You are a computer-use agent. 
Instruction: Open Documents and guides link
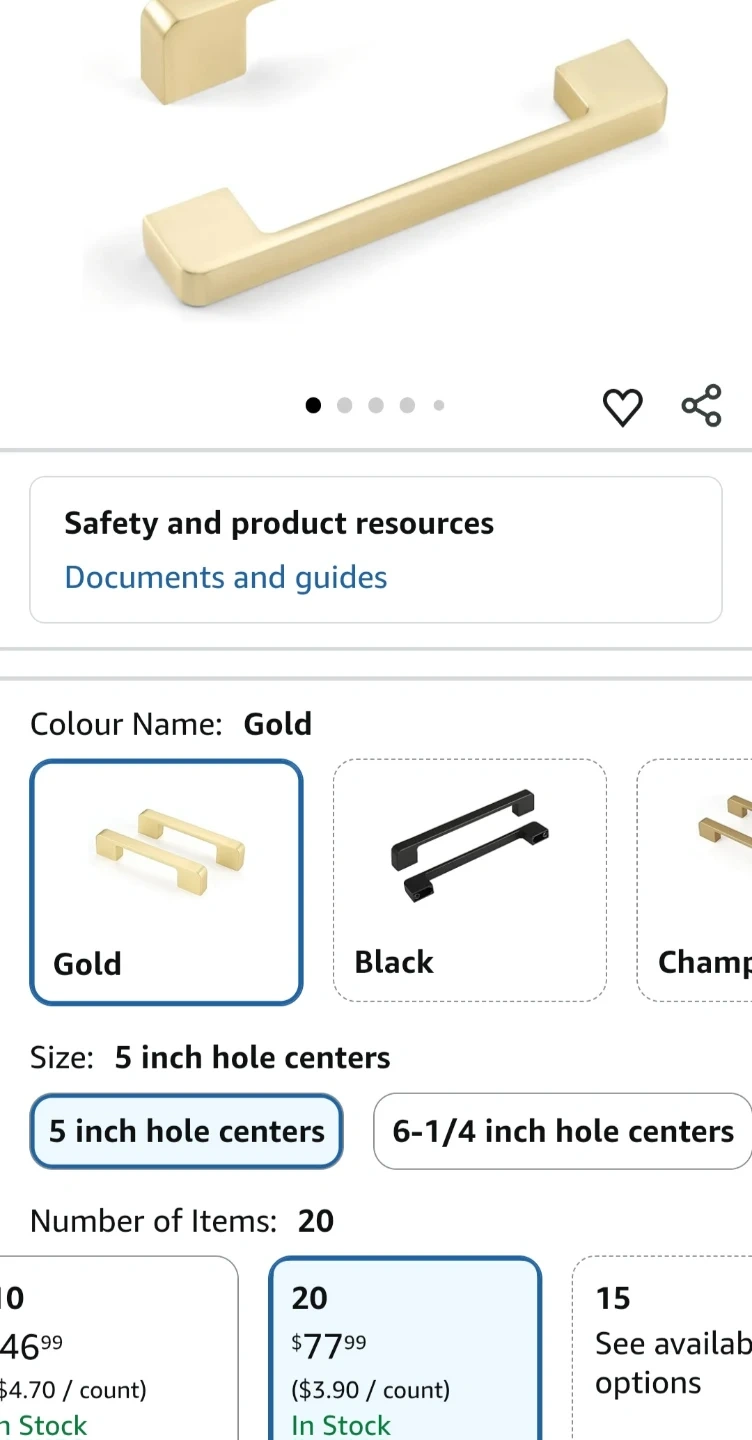click(225, 578)
